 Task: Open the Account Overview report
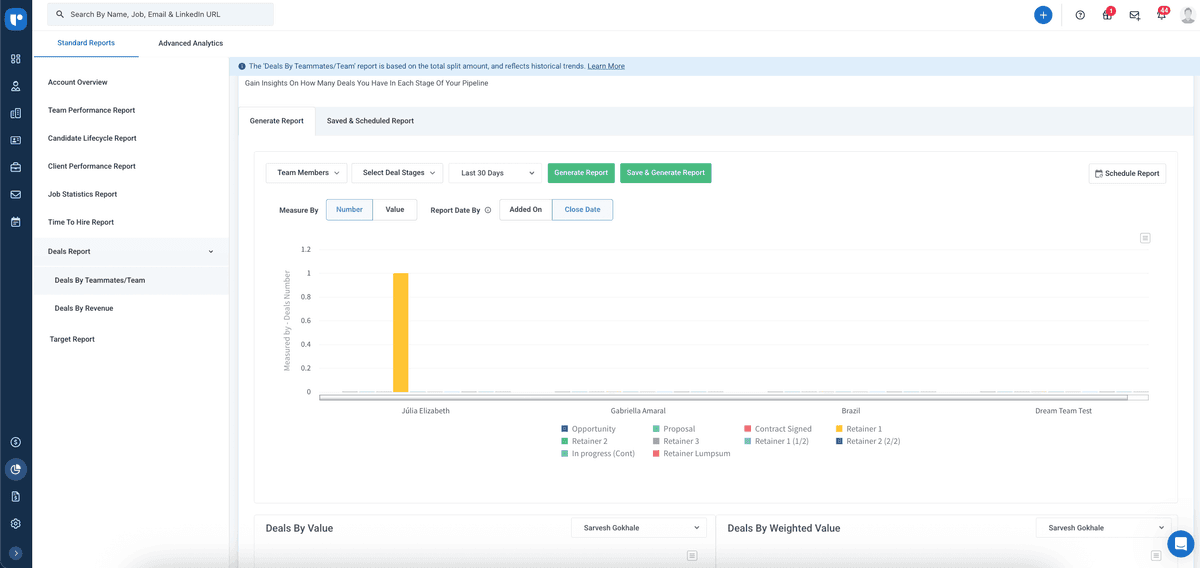[x=78, y=82]
